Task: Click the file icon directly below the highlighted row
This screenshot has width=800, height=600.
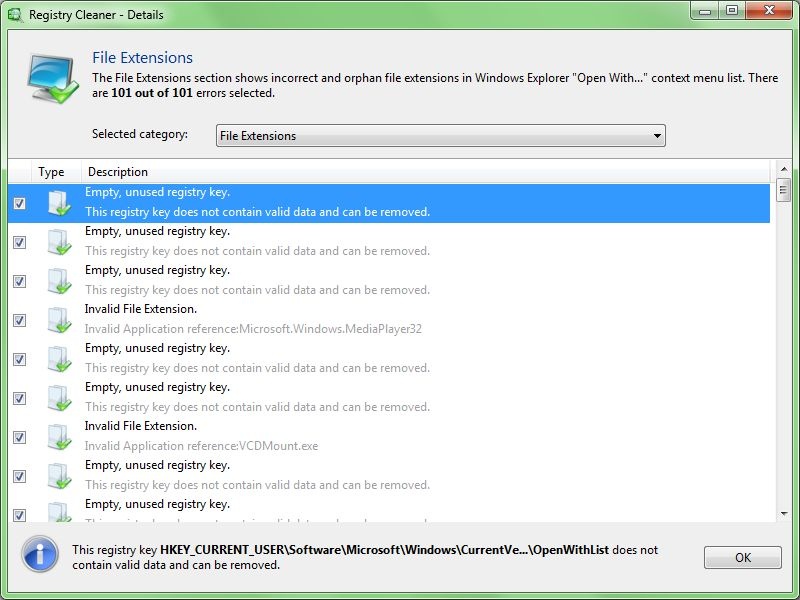Action: pos(59,242)
